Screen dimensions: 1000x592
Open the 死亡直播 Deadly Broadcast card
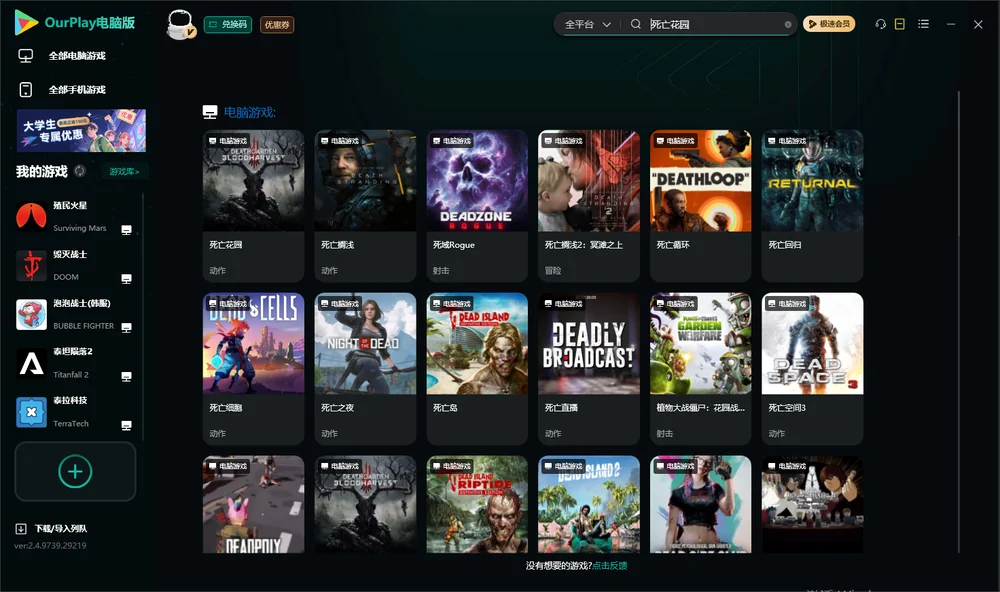click(589, 369)
